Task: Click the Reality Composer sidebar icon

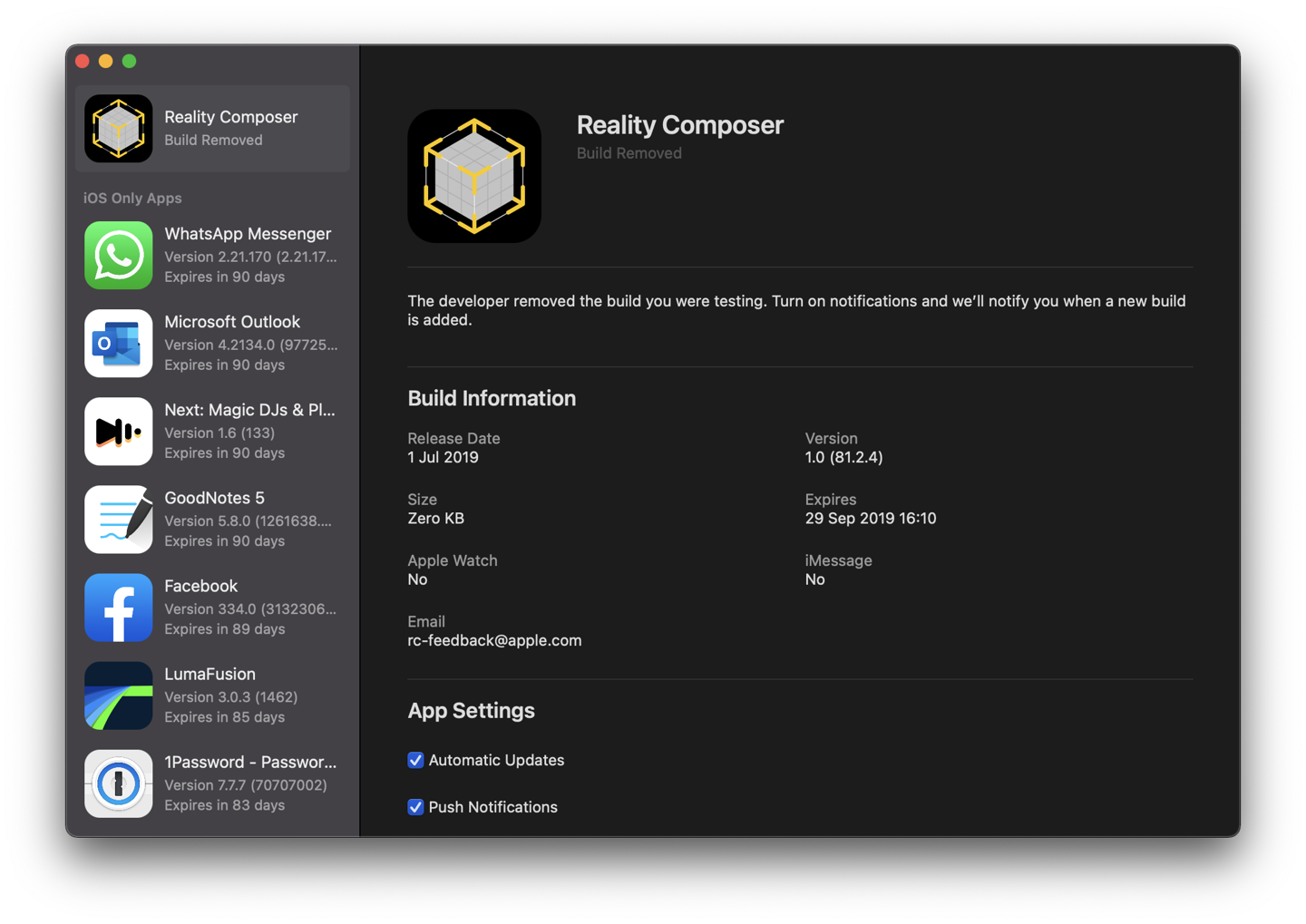Action: tap(118, 129)
